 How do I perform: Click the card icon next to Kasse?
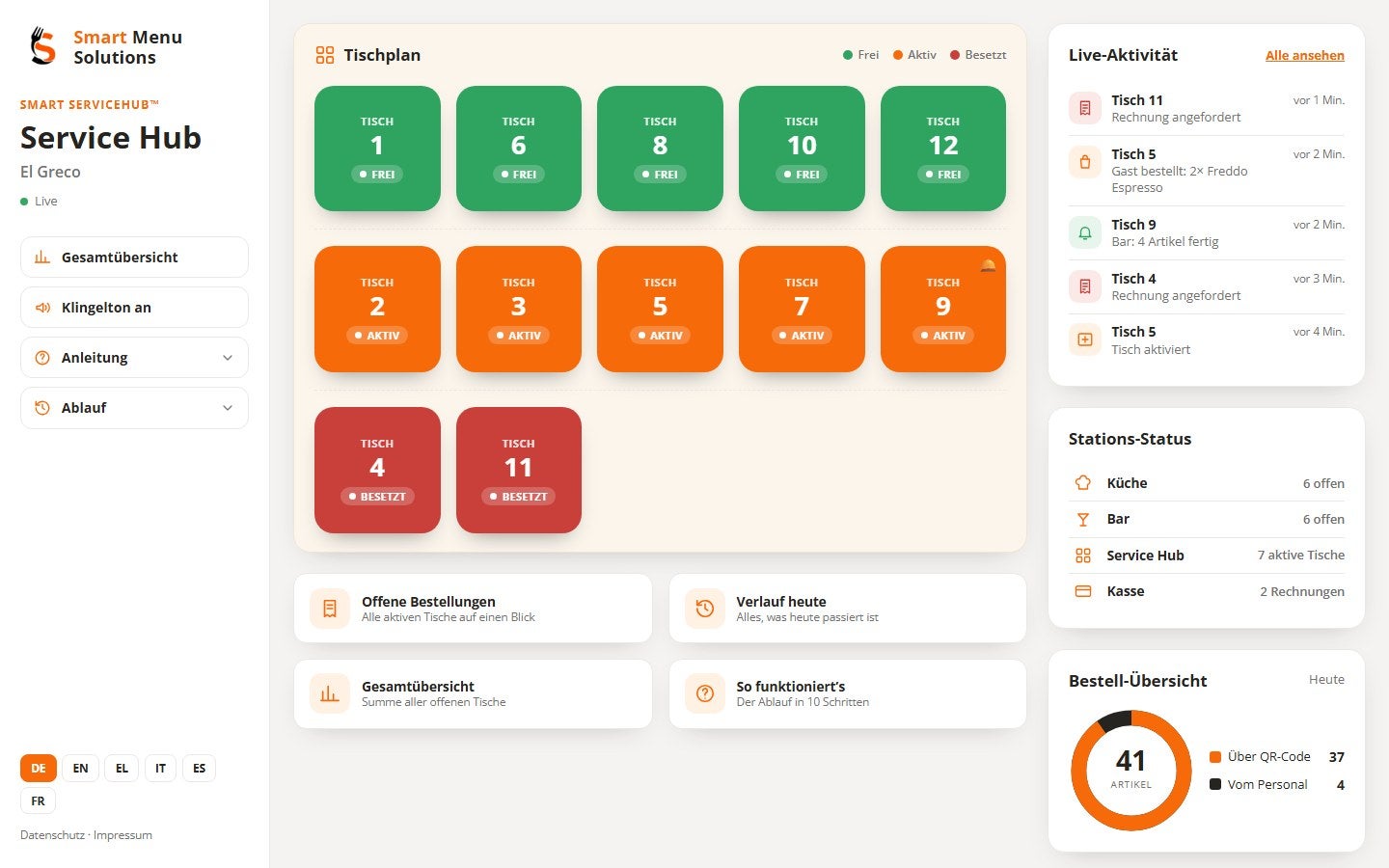coord(1083,591)
